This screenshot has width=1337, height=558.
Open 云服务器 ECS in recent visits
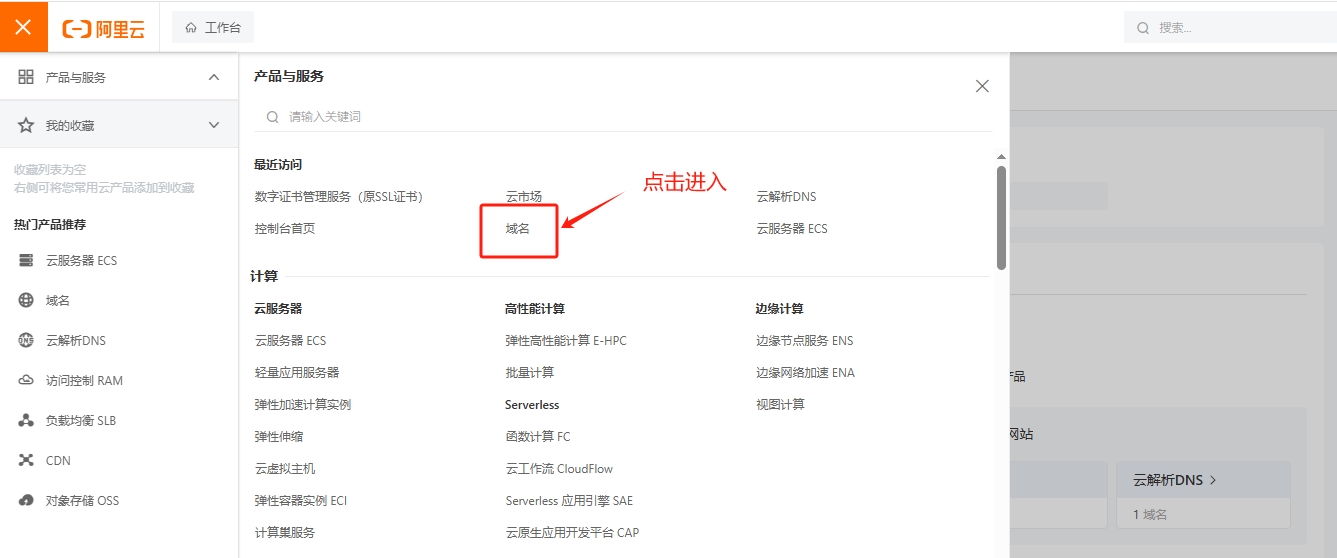[x=792, y=228]
